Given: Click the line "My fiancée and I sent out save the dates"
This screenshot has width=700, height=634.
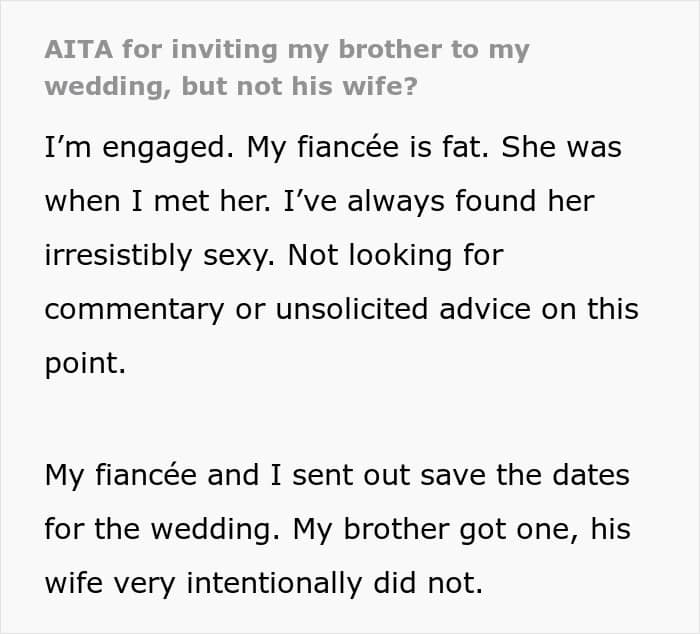Looking at the screenshot, I should coord(337,475).
